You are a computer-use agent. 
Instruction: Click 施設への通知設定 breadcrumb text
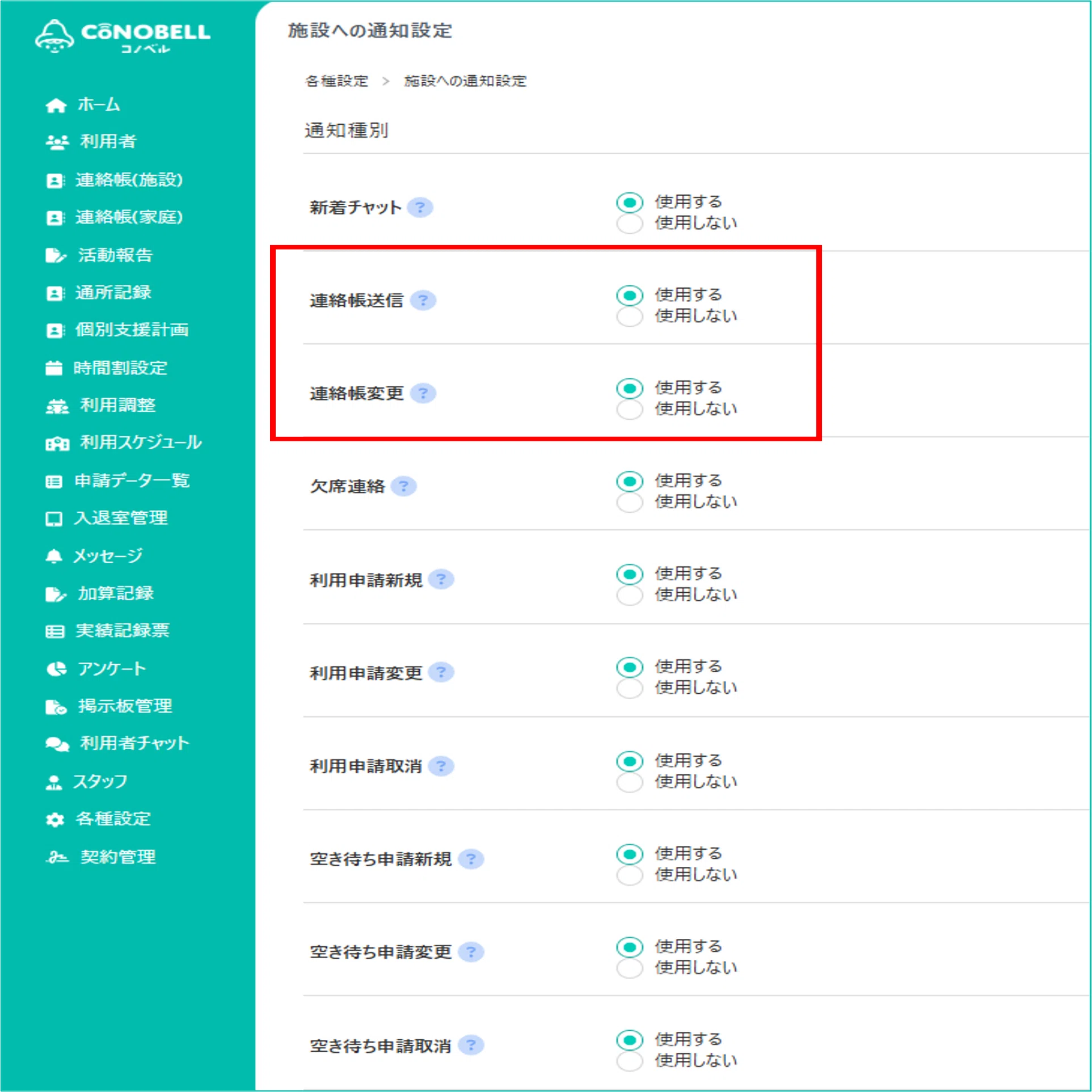tap(465, 81)
